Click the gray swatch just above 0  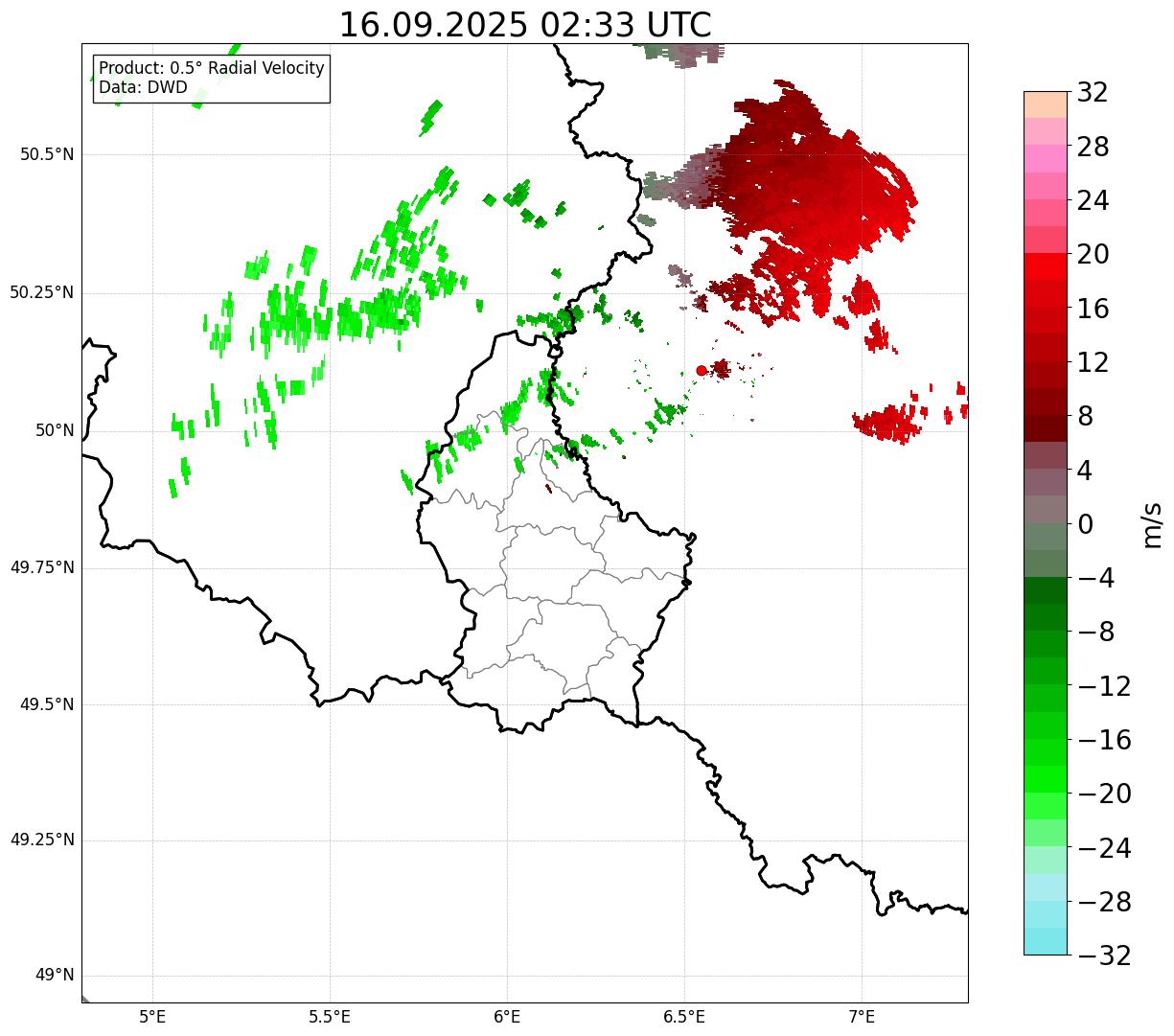1046,509
